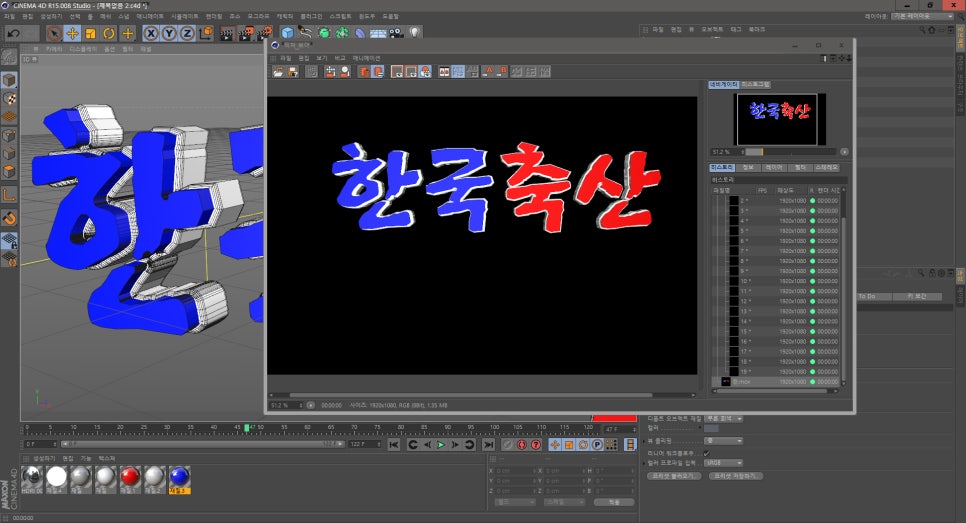
Task: Switch to Layer (레이어) tab in Picture Viewer
Action: (x=774, y=168)
